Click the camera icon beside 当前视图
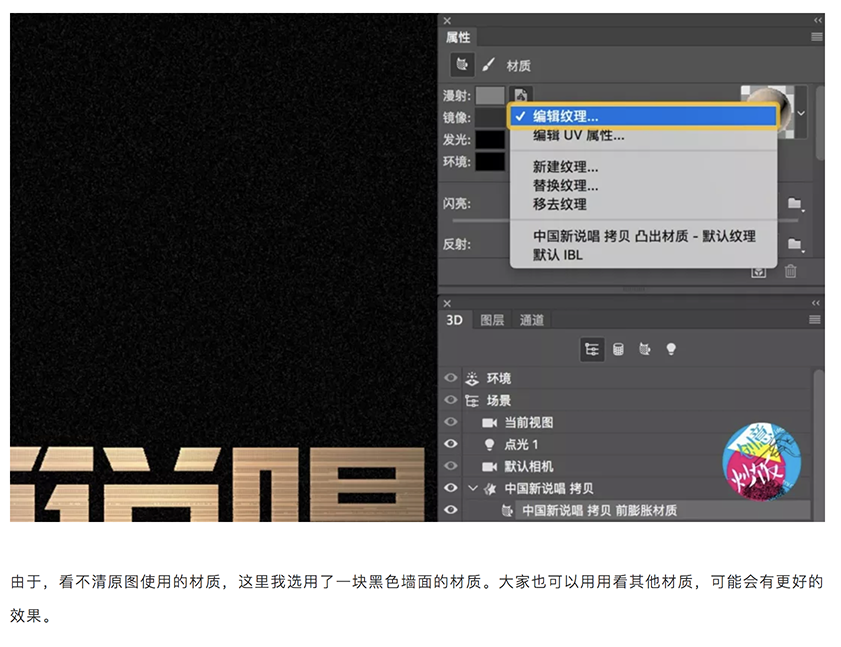 point(489,423)
